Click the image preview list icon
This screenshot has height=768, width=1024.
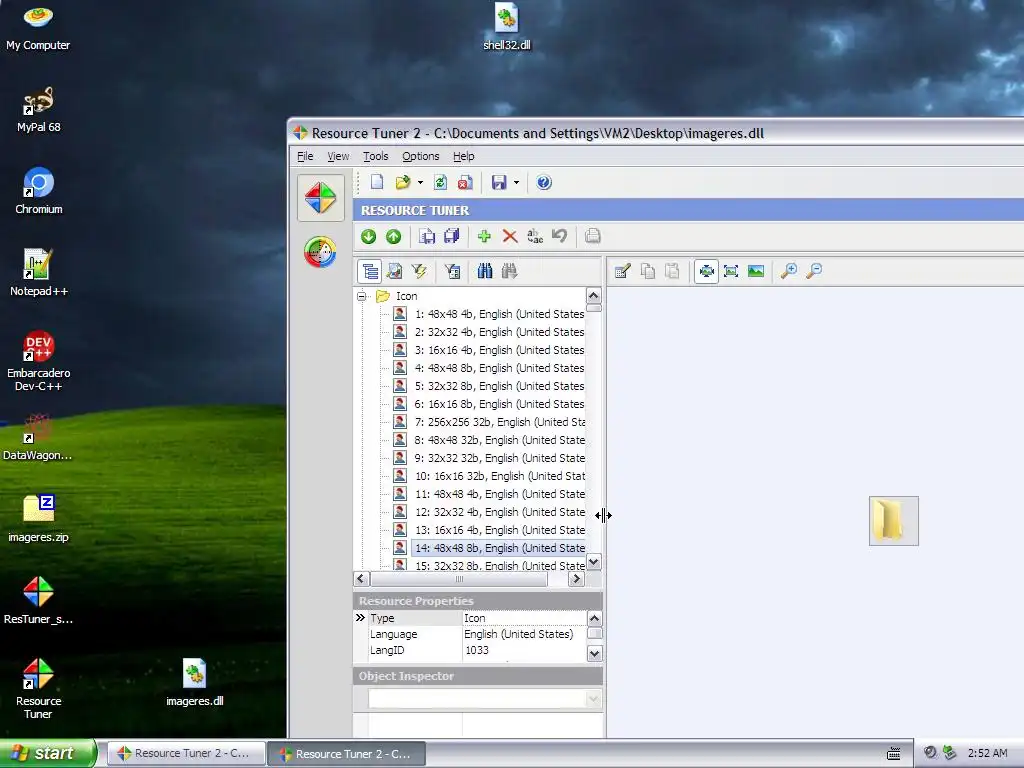[x=394, y=271]
